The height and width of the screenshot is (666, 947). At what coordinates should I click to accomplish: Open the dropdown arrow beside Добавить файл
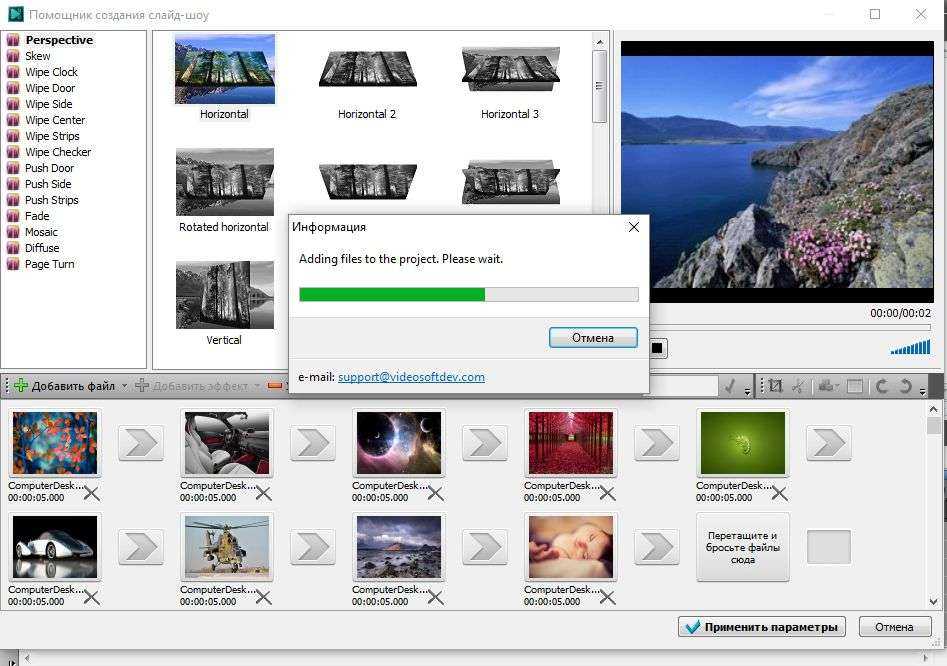[x=124, y=386]
